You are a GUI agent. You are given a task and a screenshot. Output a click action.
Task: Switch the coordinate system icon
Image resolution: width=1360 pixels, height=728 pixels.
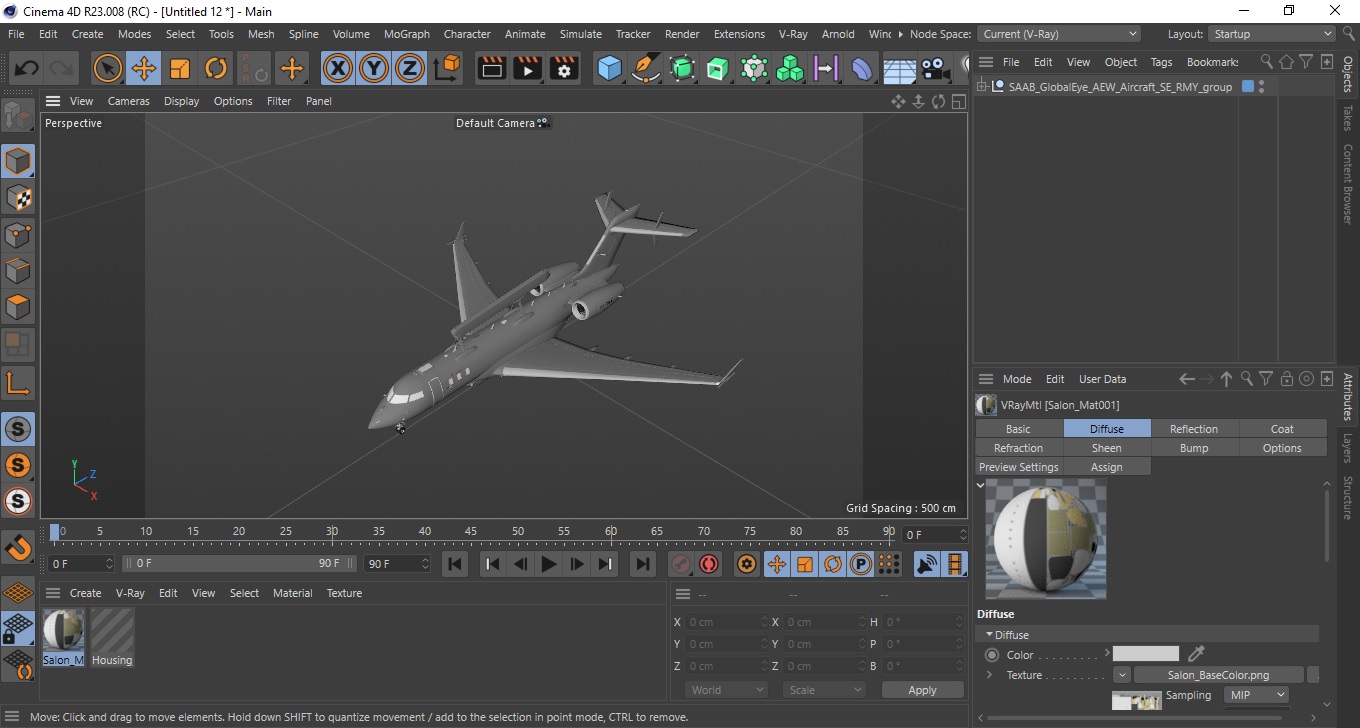point(448,68)
